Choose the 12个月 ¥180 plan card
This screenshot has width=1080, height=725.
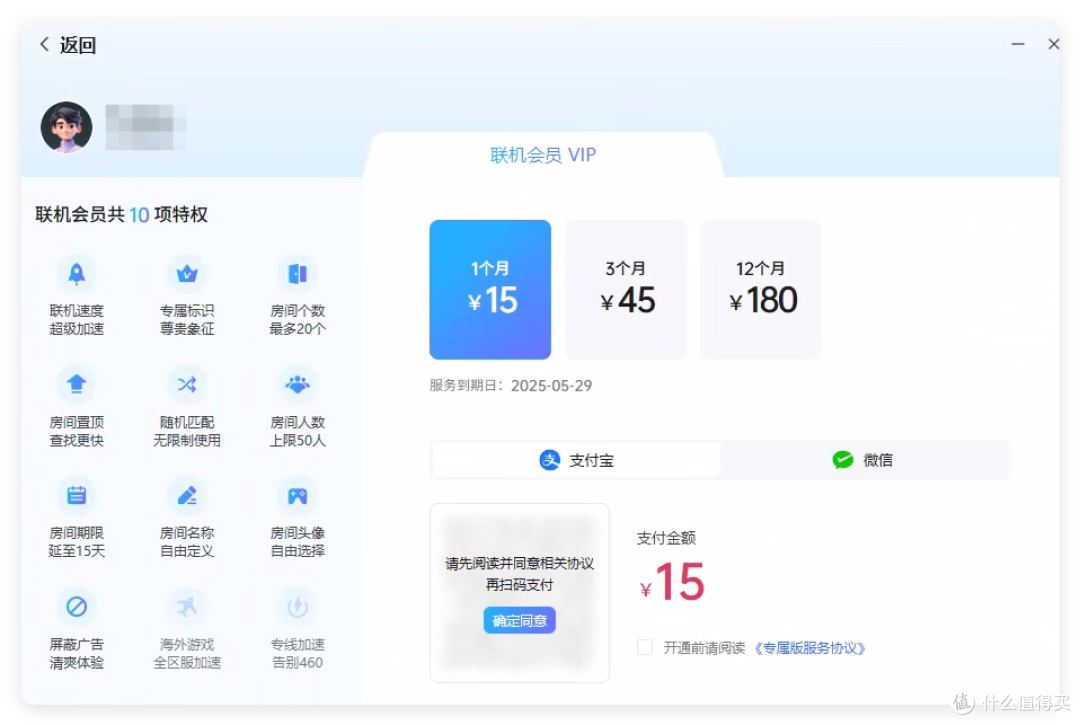(x=761, y=289)
